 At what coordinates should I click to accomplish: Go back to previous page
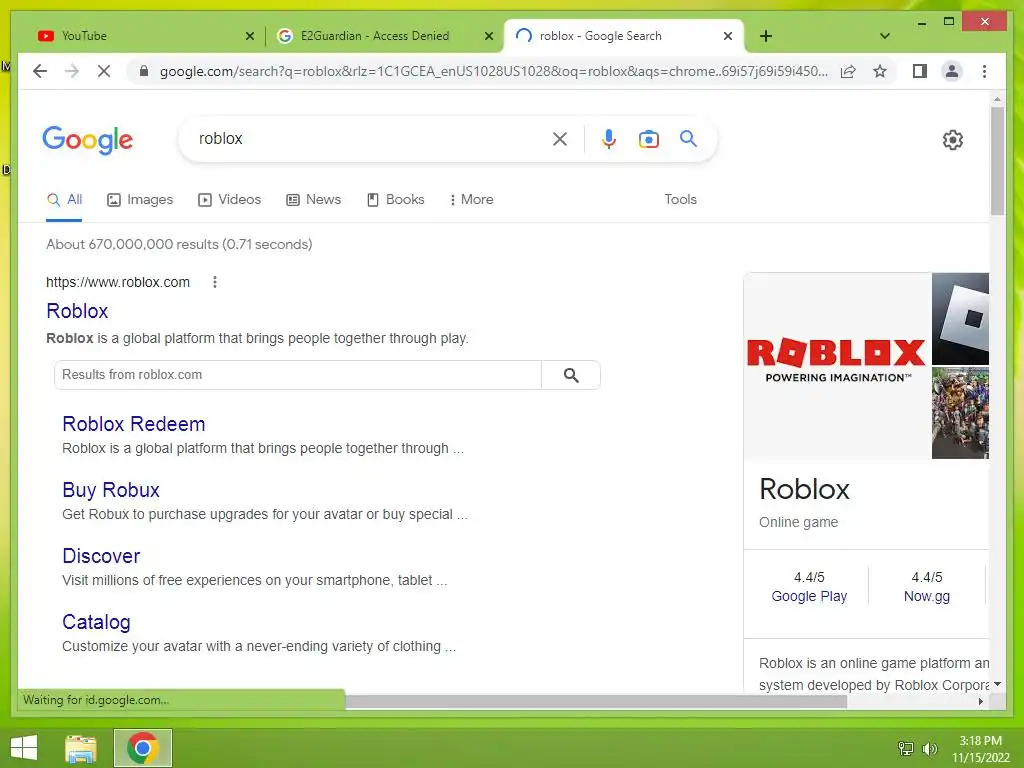point(40,71)
